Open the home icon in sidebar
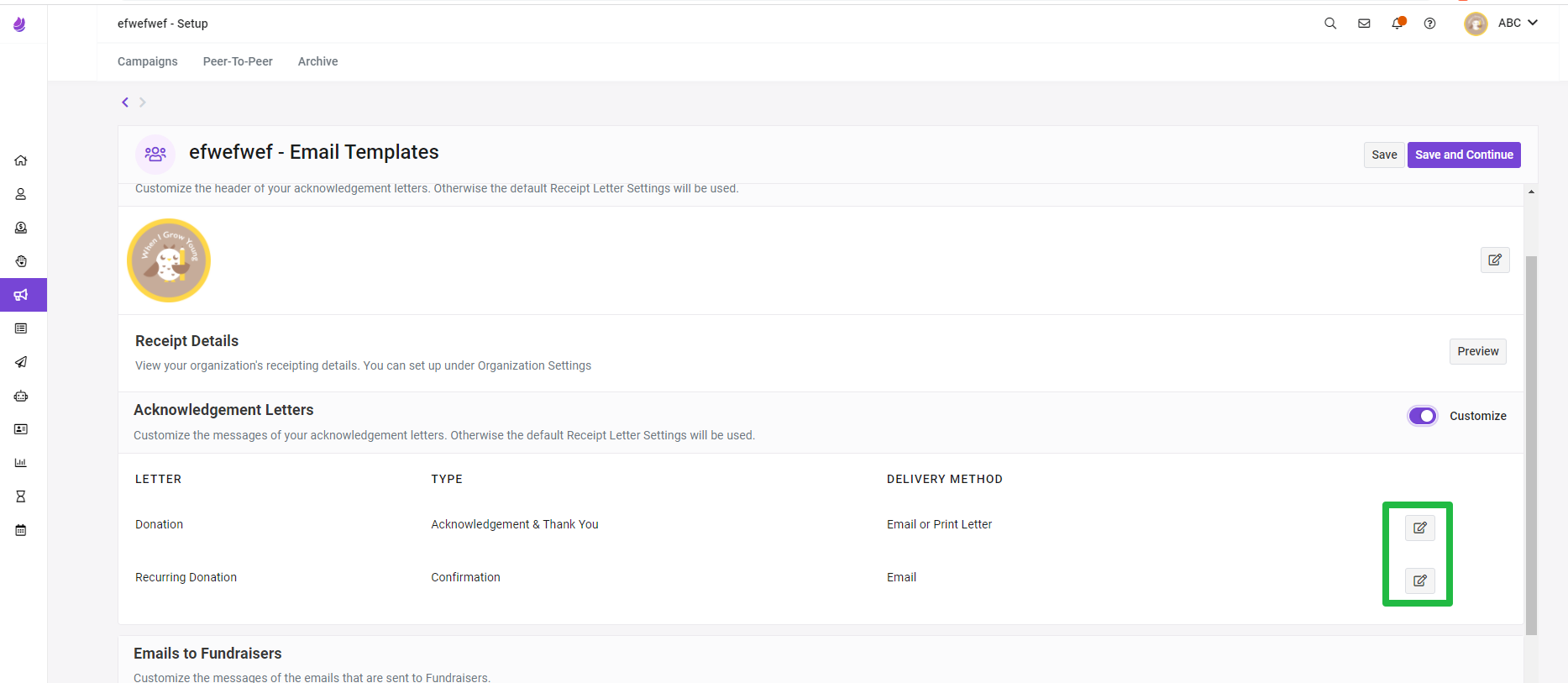1568x683 pixels. pyautogui.click(x=21, y=160)
